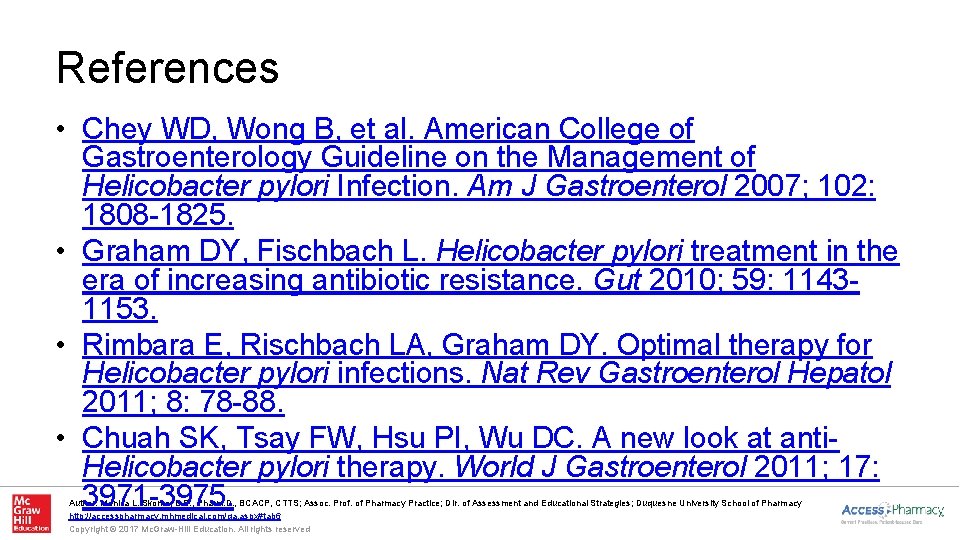Click the bullet before Graham DY reference

[x=62, y=253]
